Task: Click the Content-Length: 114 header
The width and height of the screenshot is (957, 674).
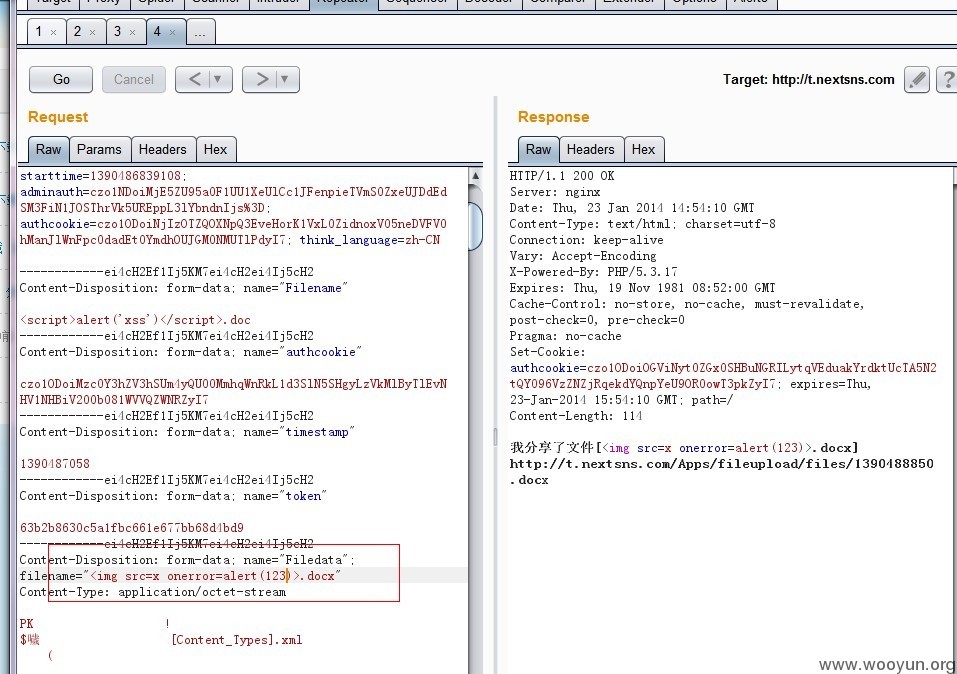Action: 576,416
